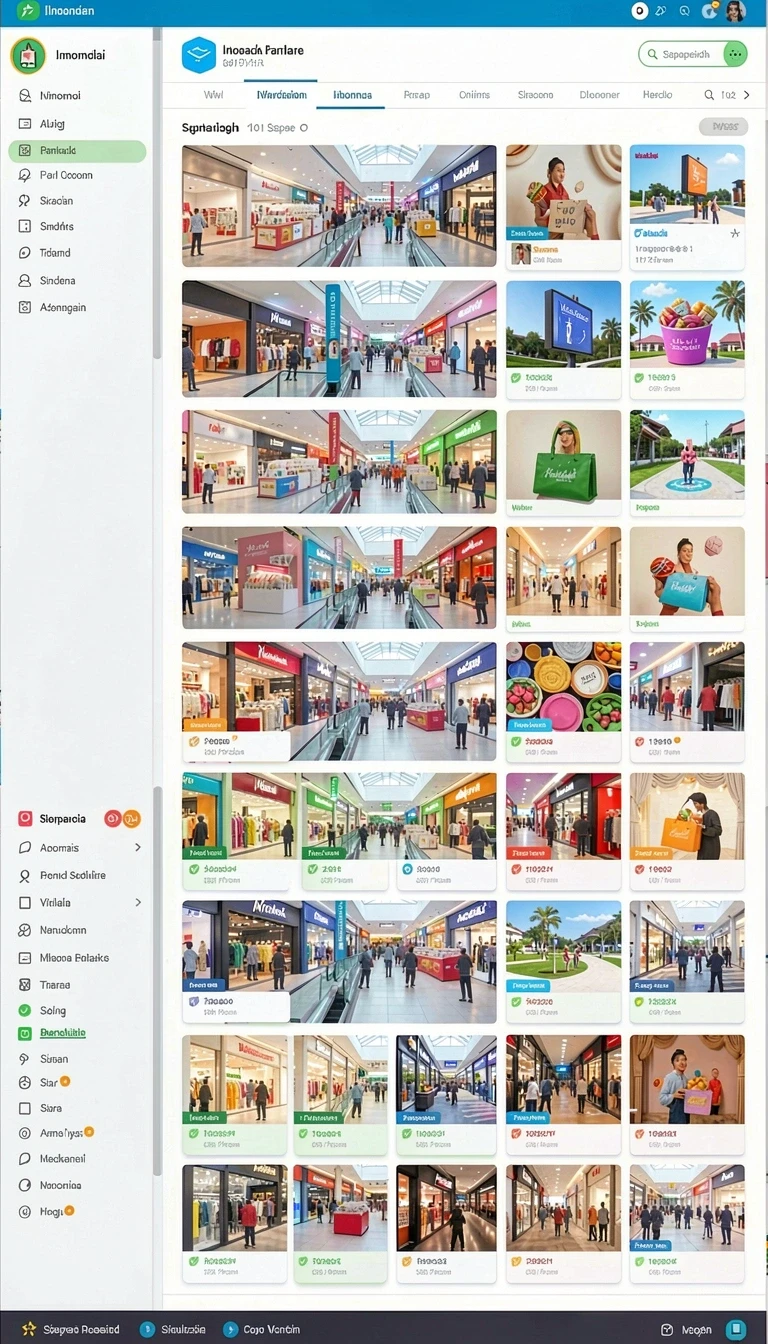This screenshot has width=768, height=1344.
Task: Toggle the Virlala square checkbox
Action: [25, 903]
